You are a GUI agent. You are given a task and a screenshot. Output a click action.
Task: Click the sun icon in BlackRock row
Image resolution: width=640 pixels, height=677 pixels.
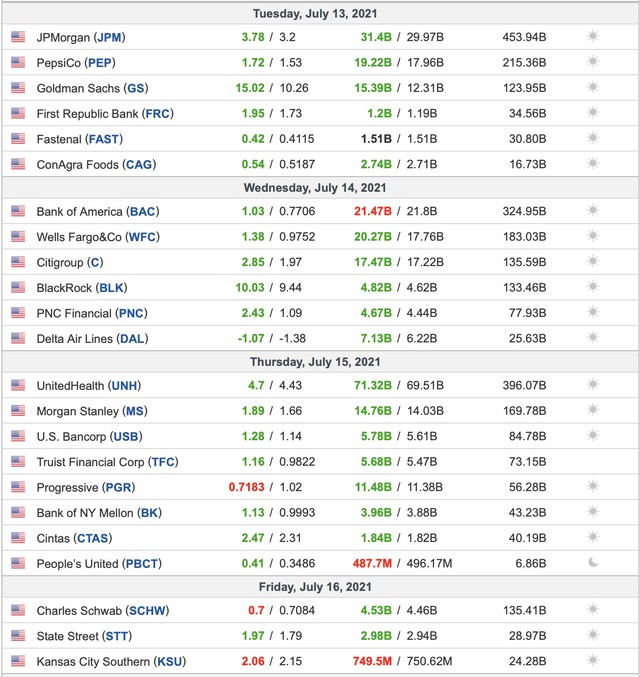[x=593, y=287]
